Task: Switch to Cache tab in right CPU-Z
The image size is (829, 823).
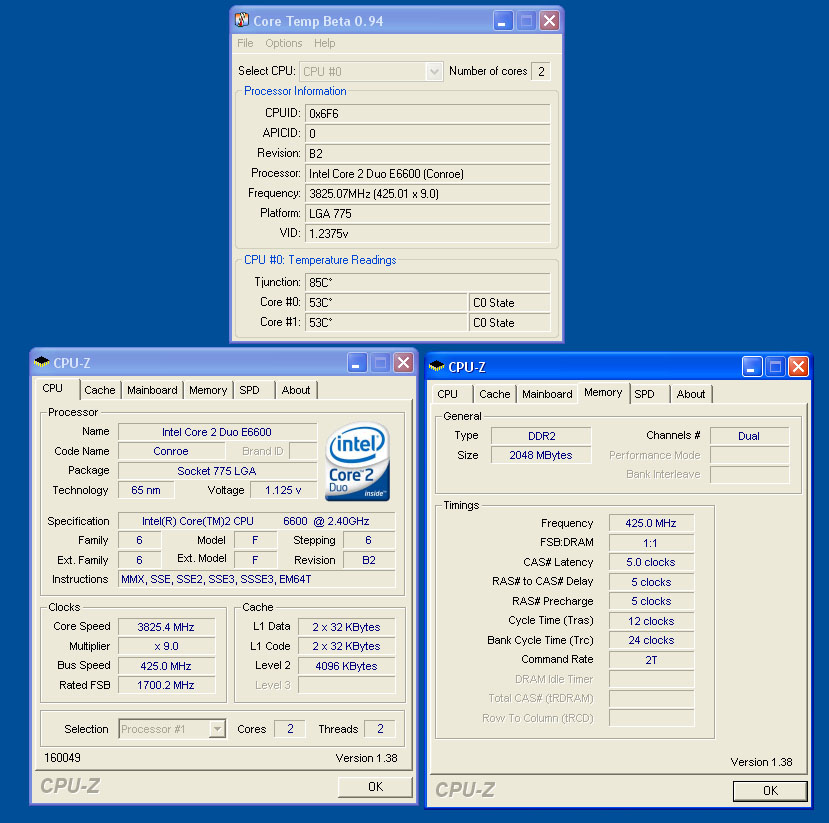Action: point(494,394)
